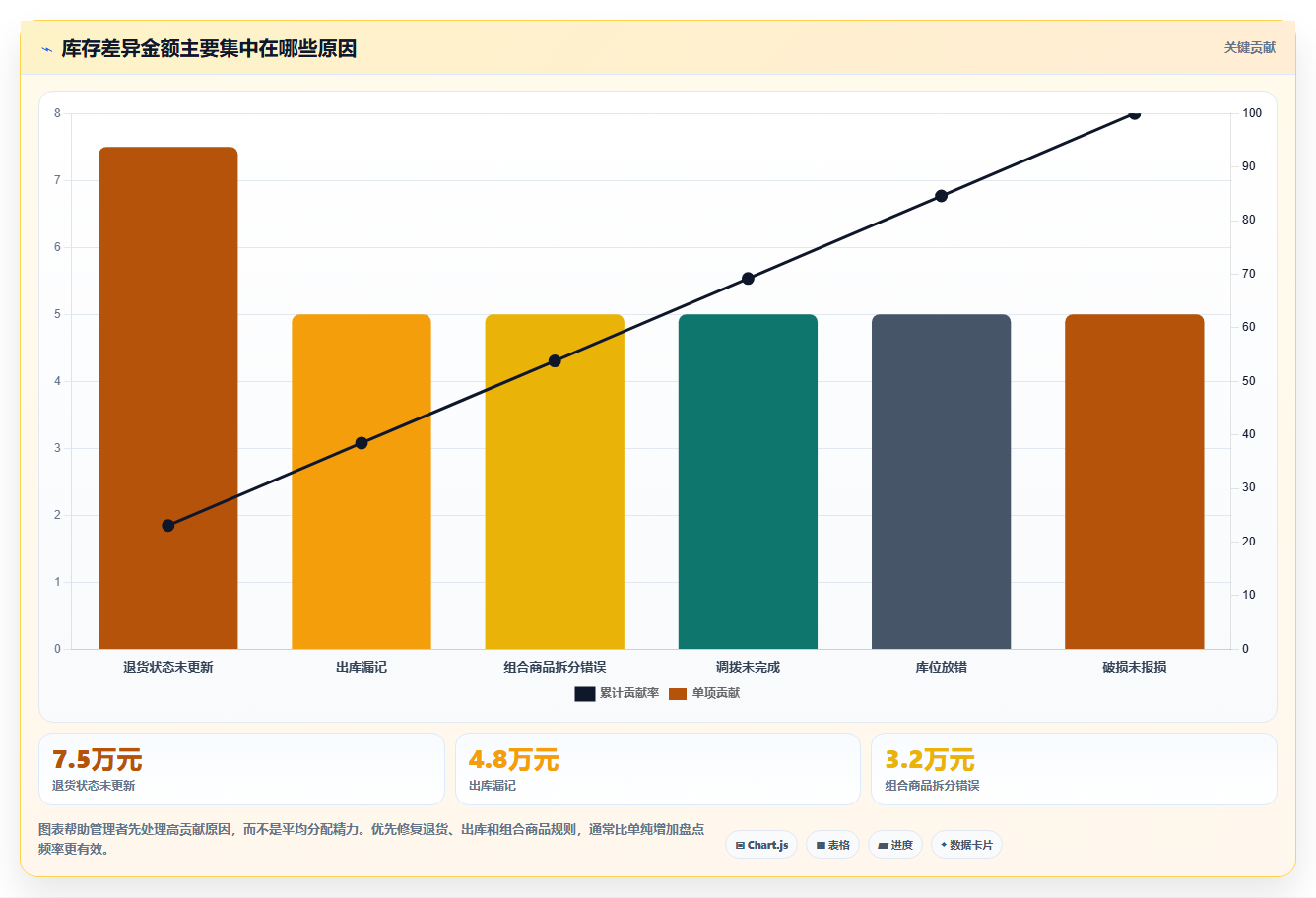Select the 数据卡片 tag

[x=966, y=845]
